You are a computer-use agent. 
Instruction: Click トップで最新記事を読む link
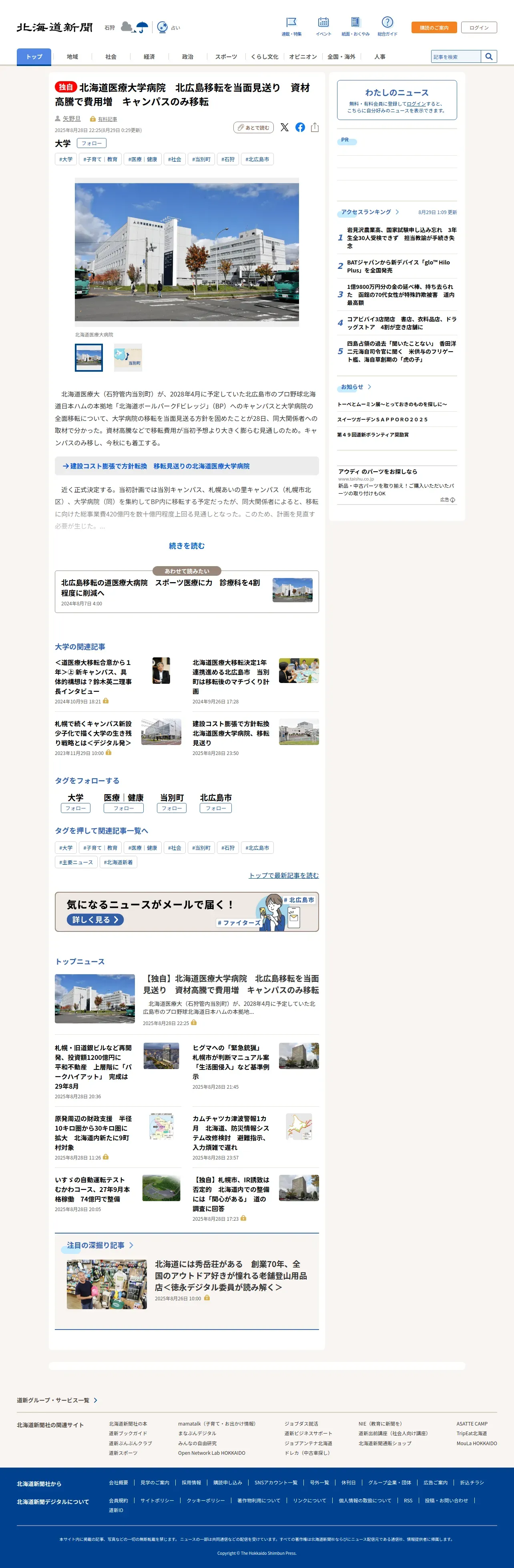click(x=284, y=875)
